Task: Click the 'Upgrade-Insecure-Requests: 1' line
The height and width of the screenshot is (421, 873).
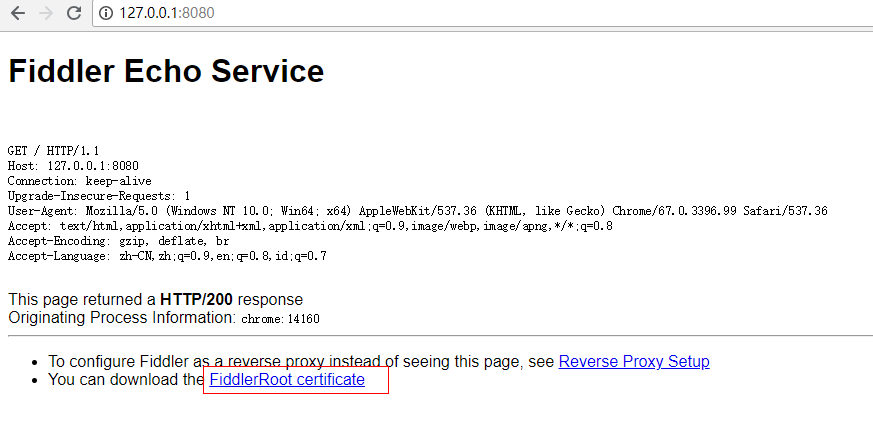Action: click(x=99, y=196)
